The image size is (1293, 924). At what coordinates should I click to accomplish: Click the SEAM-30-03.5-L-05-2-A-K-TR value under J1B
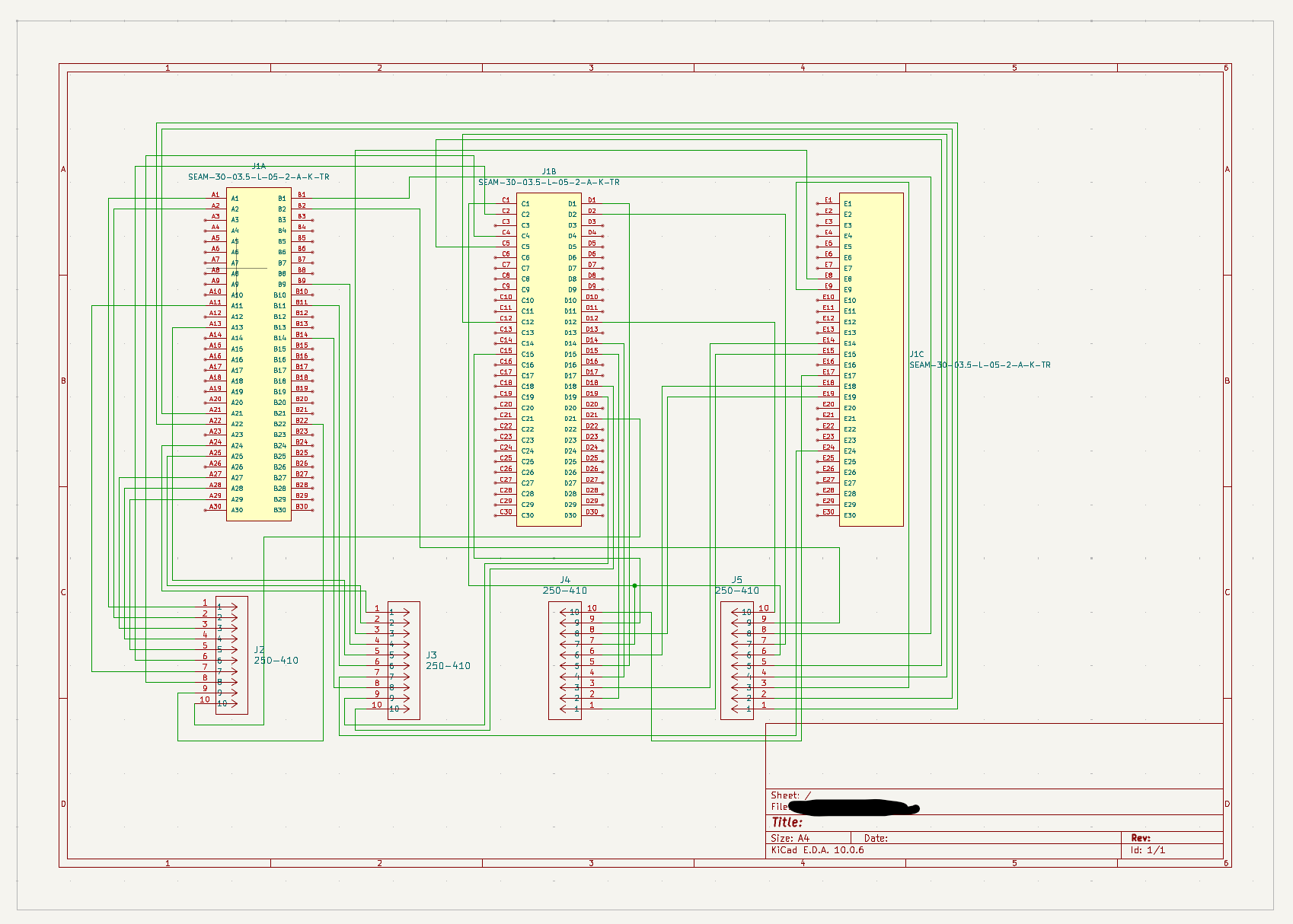549,183
